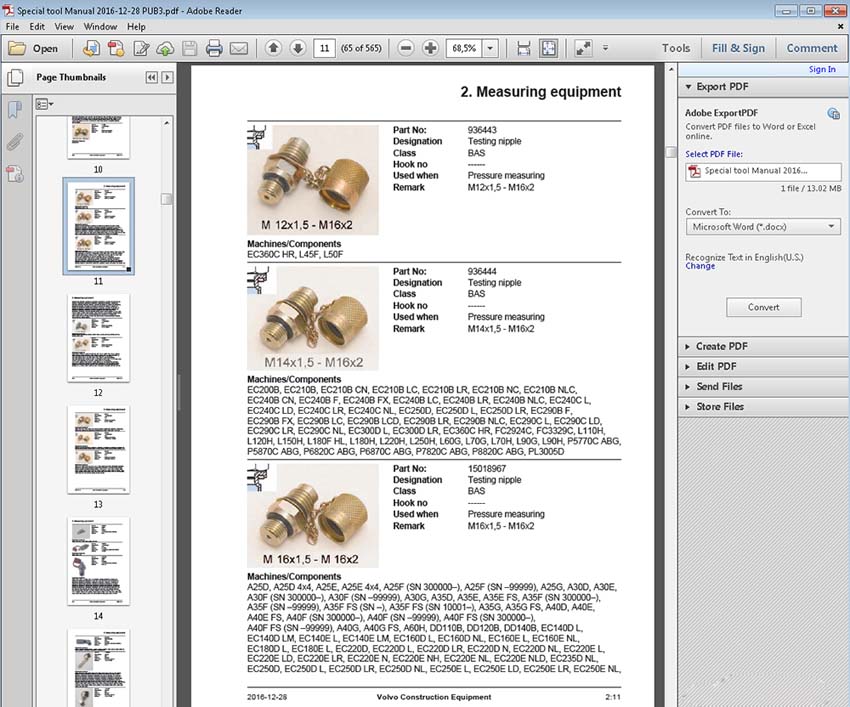This screenshot has width=850, height=707.
Task: Select page 11 thumbnail
Action: 98,226
